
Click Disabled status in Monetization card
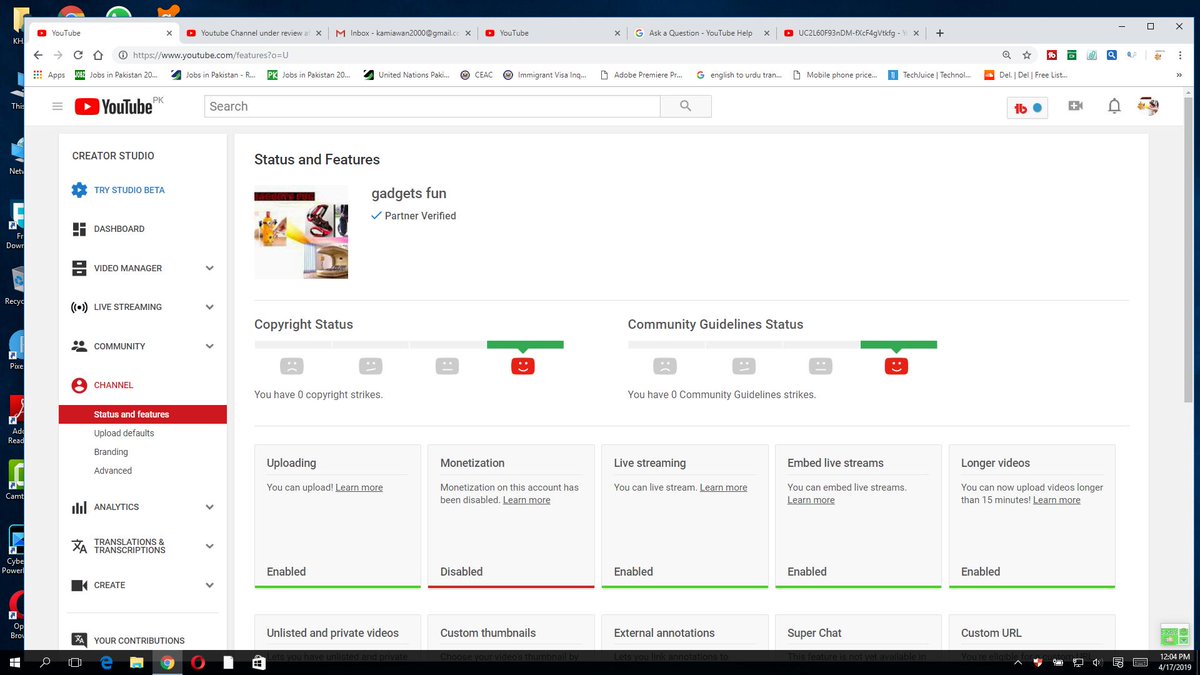click(461, 572)
